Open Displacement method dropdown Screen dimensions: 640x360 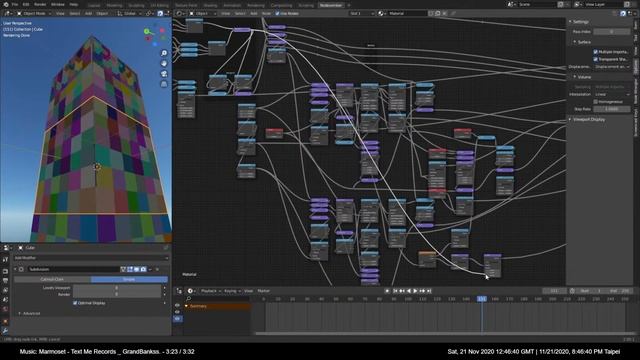pos(612,67)
